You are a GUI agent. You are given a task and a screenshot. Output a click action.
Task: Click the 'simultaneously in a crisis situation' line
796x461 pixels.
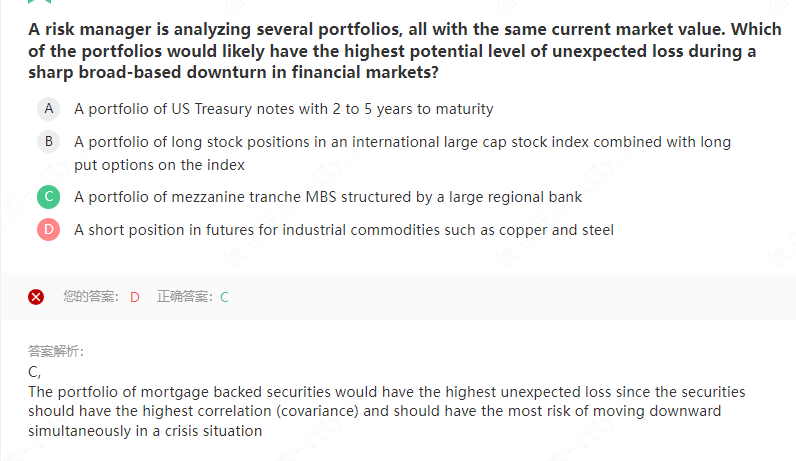tap(145, 431)
